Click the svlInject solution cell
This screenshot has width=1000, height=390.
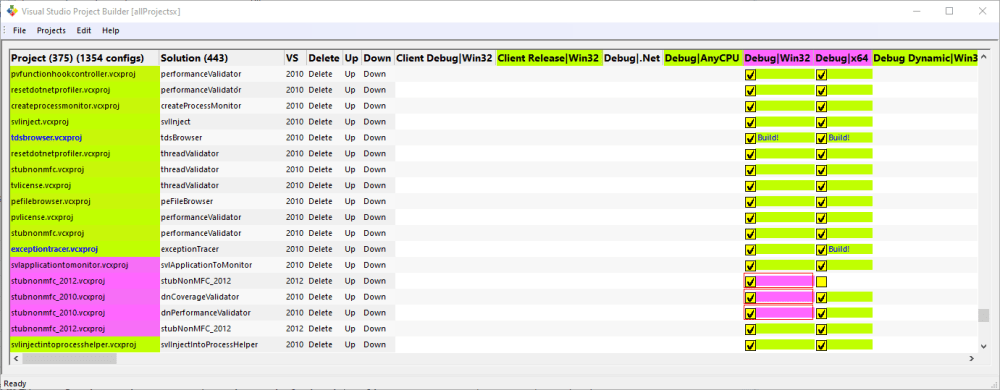click(222, 122)
